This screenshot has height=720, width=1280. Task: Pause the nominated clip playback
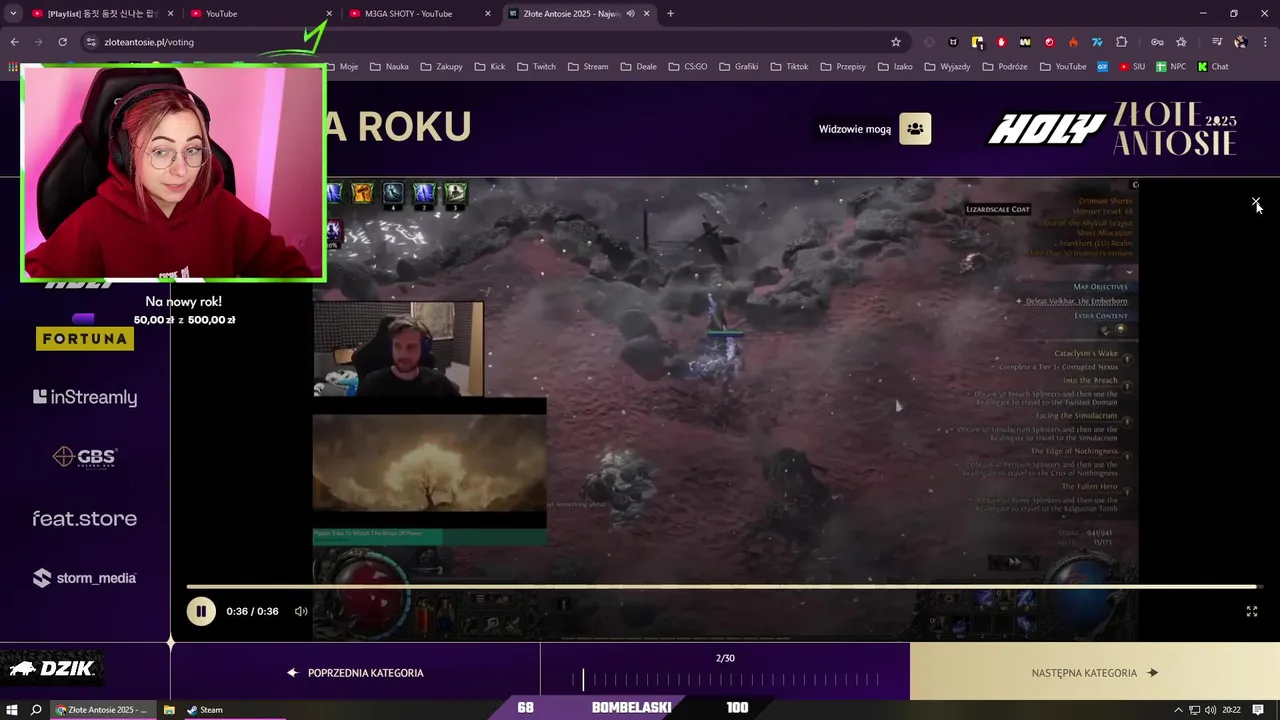(x=201, y=611)
